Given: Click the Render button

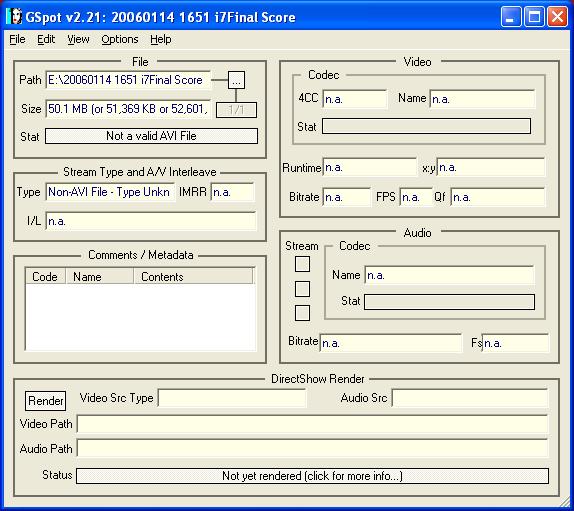Looking at the screenshot, I should (x=45, y=401).
